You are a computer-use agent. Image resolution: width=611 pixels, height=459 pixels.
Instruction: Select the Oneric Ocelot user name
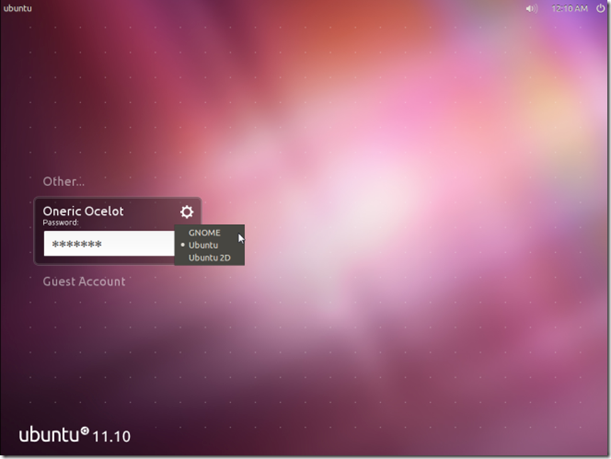[83, 211]
